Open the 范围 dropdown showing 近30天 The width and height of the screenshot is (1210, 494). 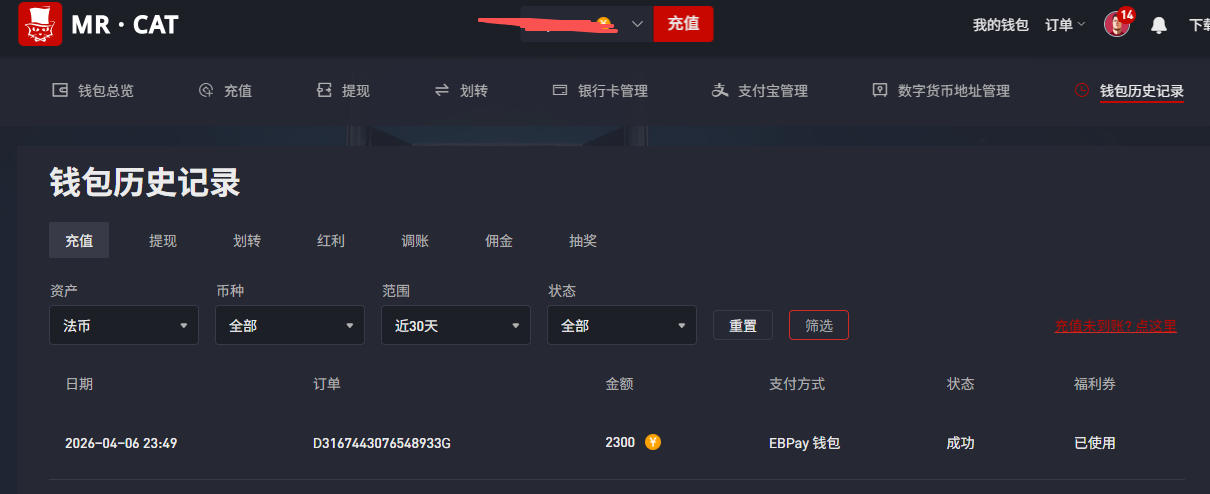(456, 325)
